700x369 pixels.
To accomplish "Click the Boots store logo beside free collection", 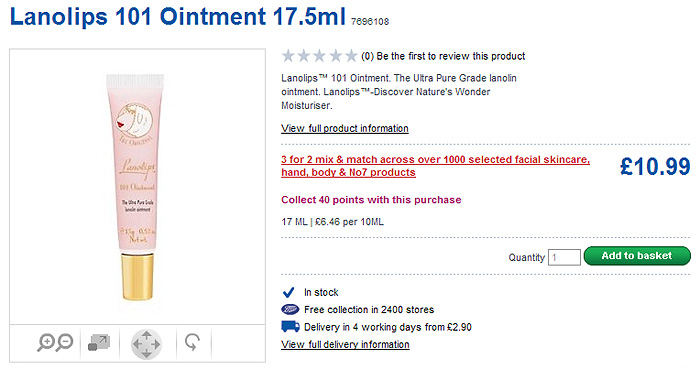I will (290, 309).
